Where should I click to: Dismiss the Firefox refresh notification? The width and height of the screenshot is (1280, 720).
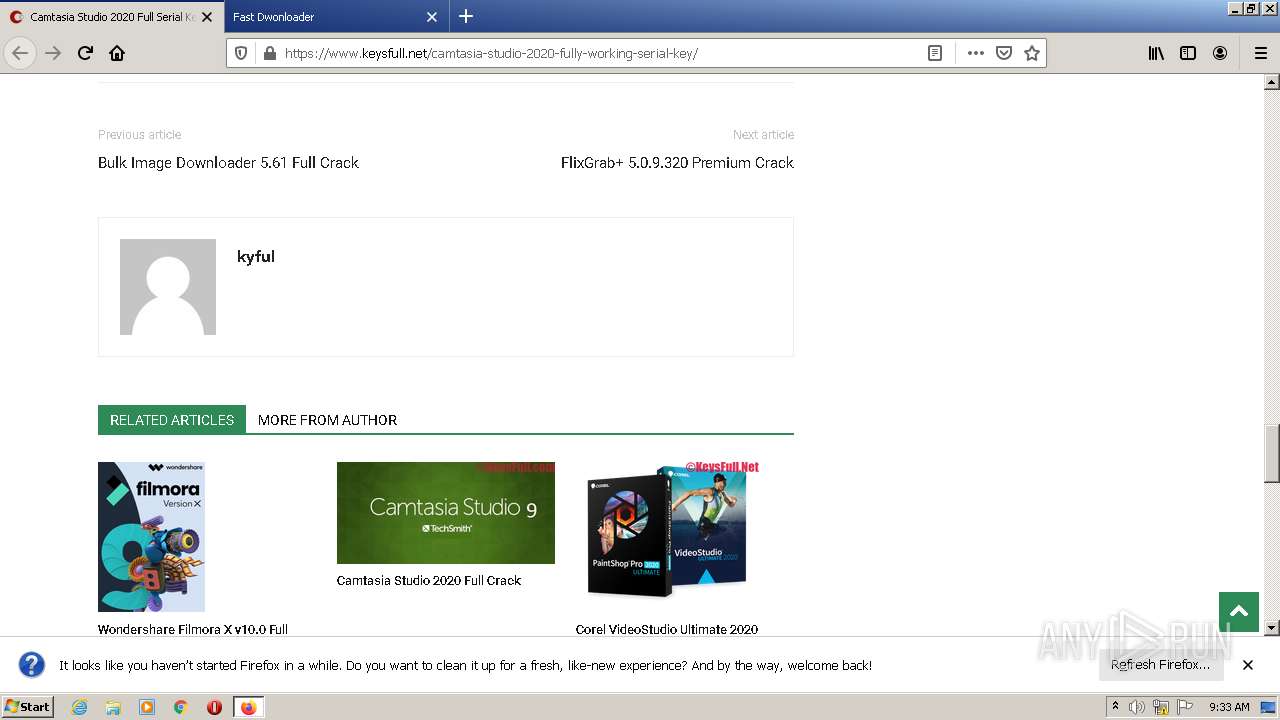(1248, 665)
